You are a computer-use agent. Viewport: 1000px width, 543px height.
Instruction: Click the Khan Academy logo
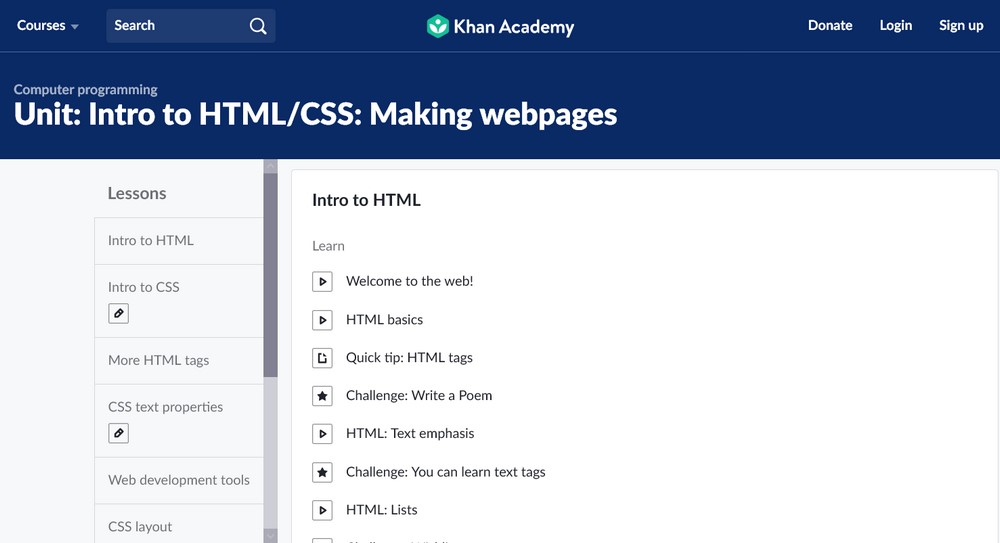coord(500,26)
